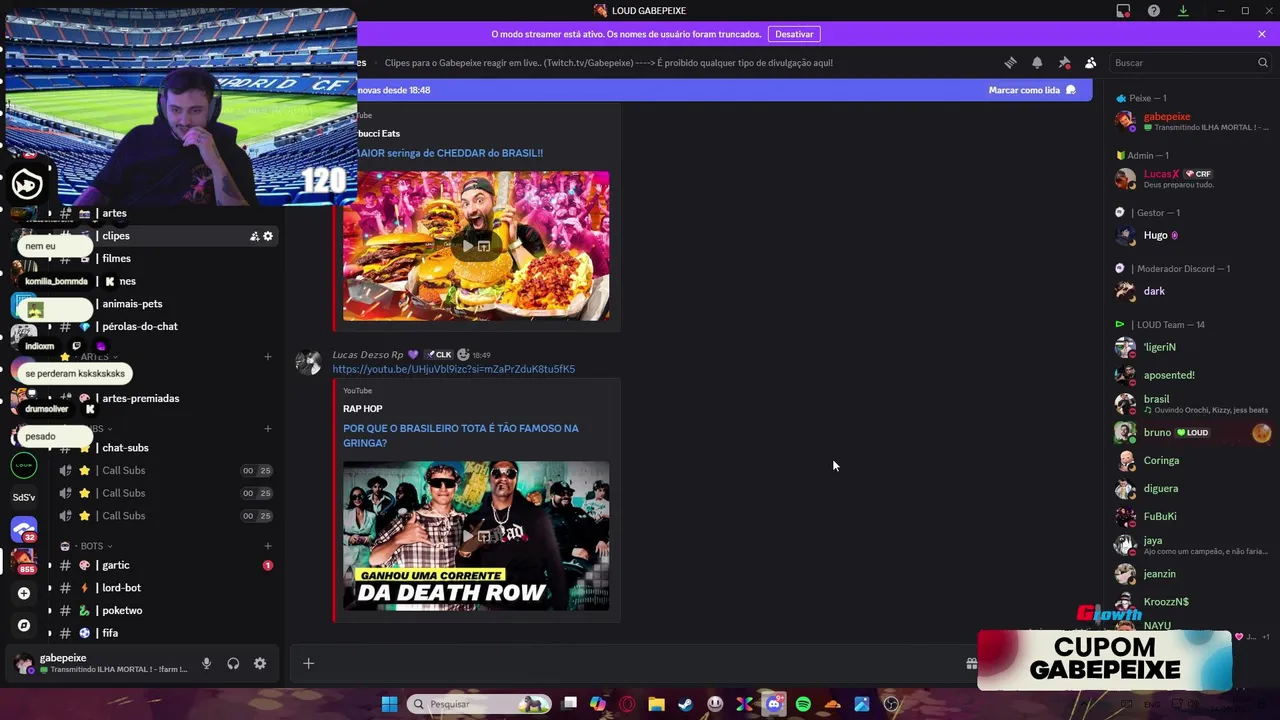1280x720 pixels.
Task: Open OBS Studio from the taskbar
Action: (x=891, y=704)
